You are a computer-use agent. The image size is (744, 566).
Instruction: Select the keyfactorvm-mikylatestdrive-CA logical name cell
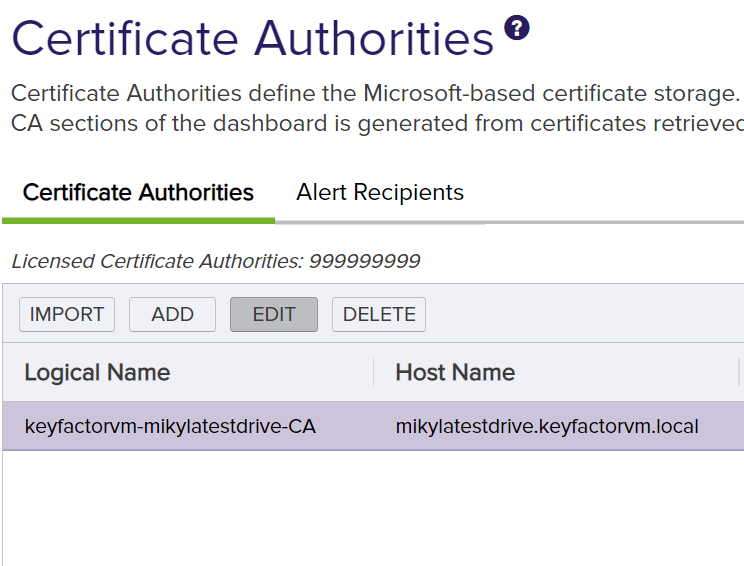pyautogui.click(x=170, y=427)
